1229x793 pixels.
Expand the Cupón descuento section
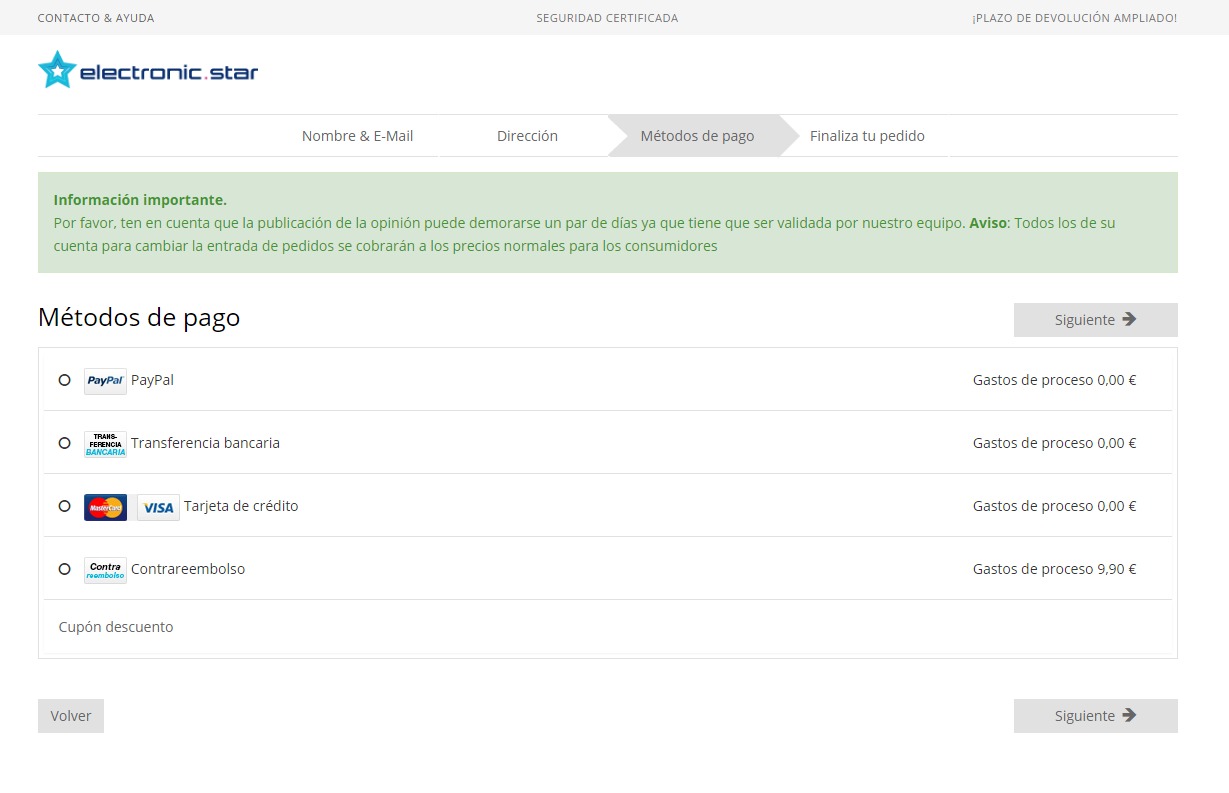tap(116, 627)
